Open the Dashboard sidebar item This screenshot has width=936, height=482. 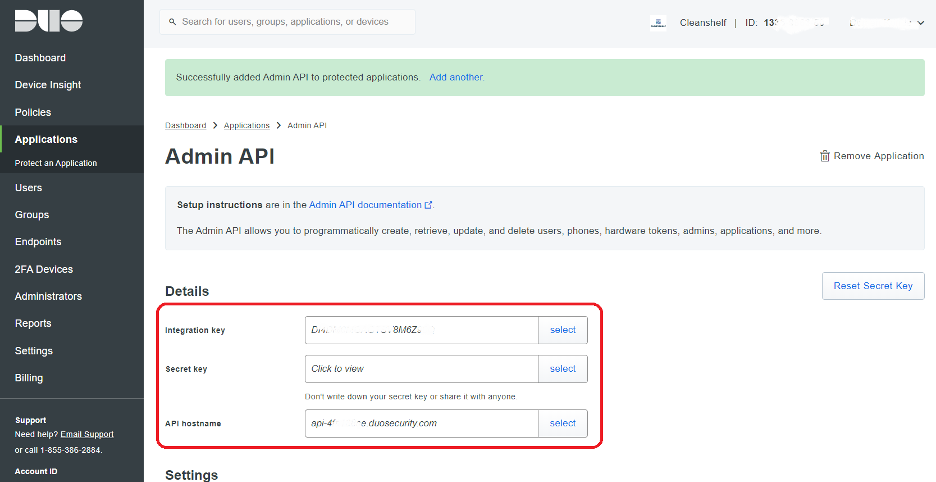point(40,58)
